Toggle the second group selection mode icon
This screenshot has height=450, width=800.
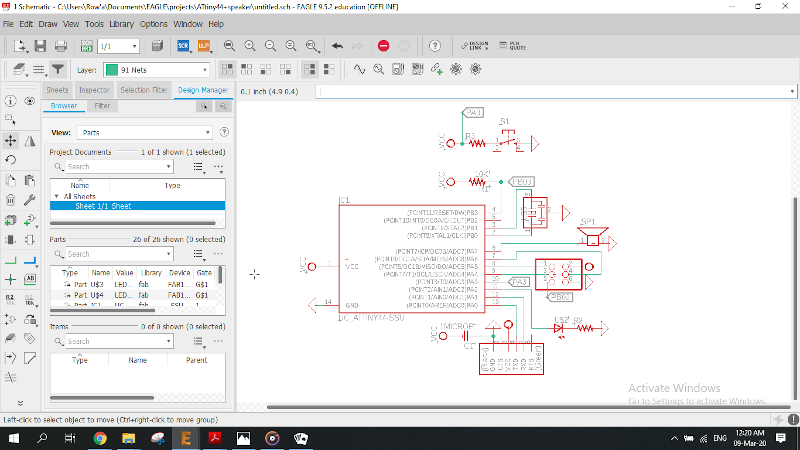tap(247, 69)
